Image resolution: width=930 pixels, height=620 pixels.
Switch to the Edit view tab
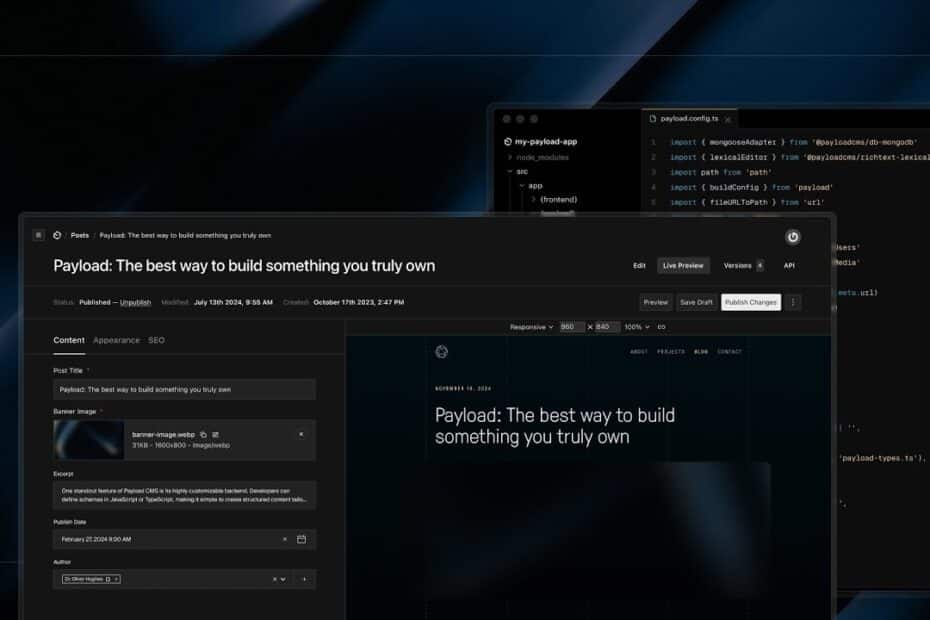click(639, 266)
